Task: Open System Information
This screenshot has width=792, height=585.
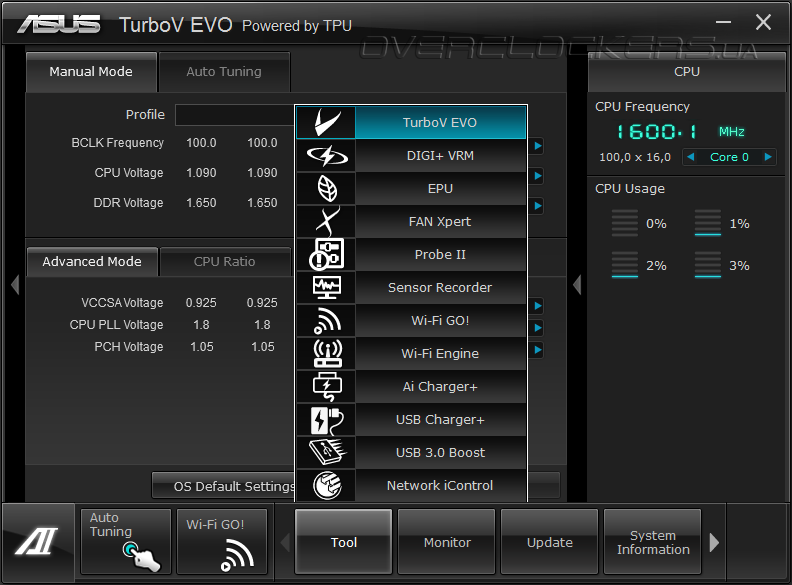Action: pyautogui.click(x=653, y=542)
